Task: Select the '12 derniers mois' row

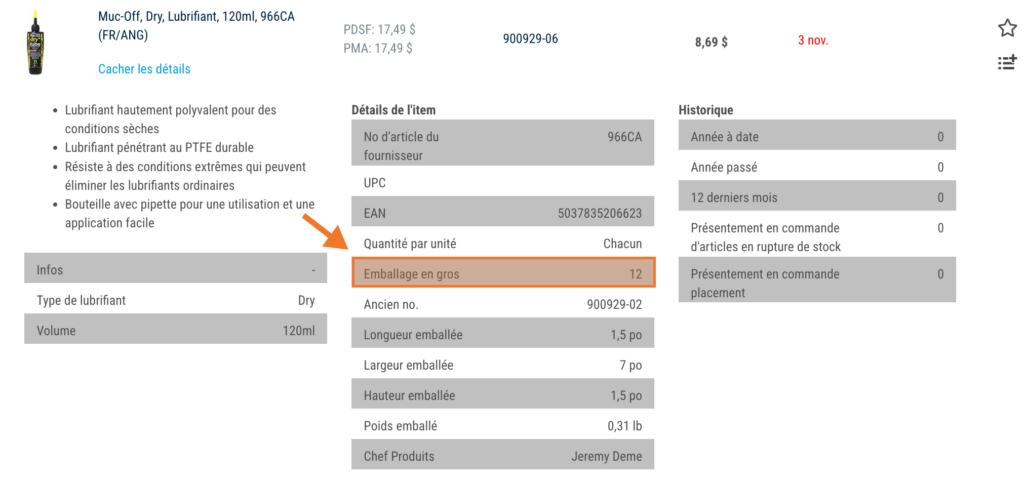Action: pos(816,198)
